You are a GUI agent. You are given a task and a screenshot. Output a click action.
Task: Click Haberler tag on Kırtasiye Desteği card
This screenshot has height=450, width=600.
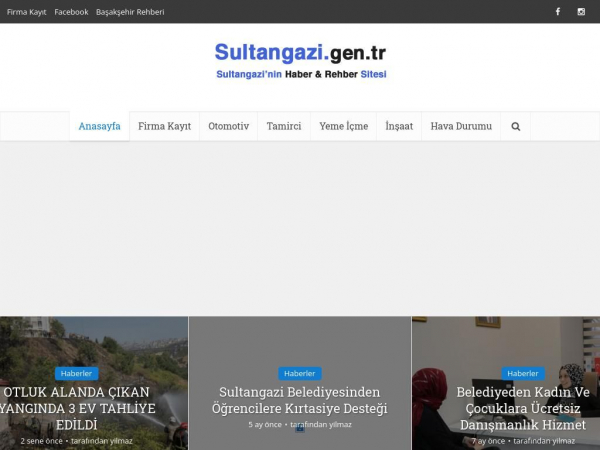coord(300,373)
